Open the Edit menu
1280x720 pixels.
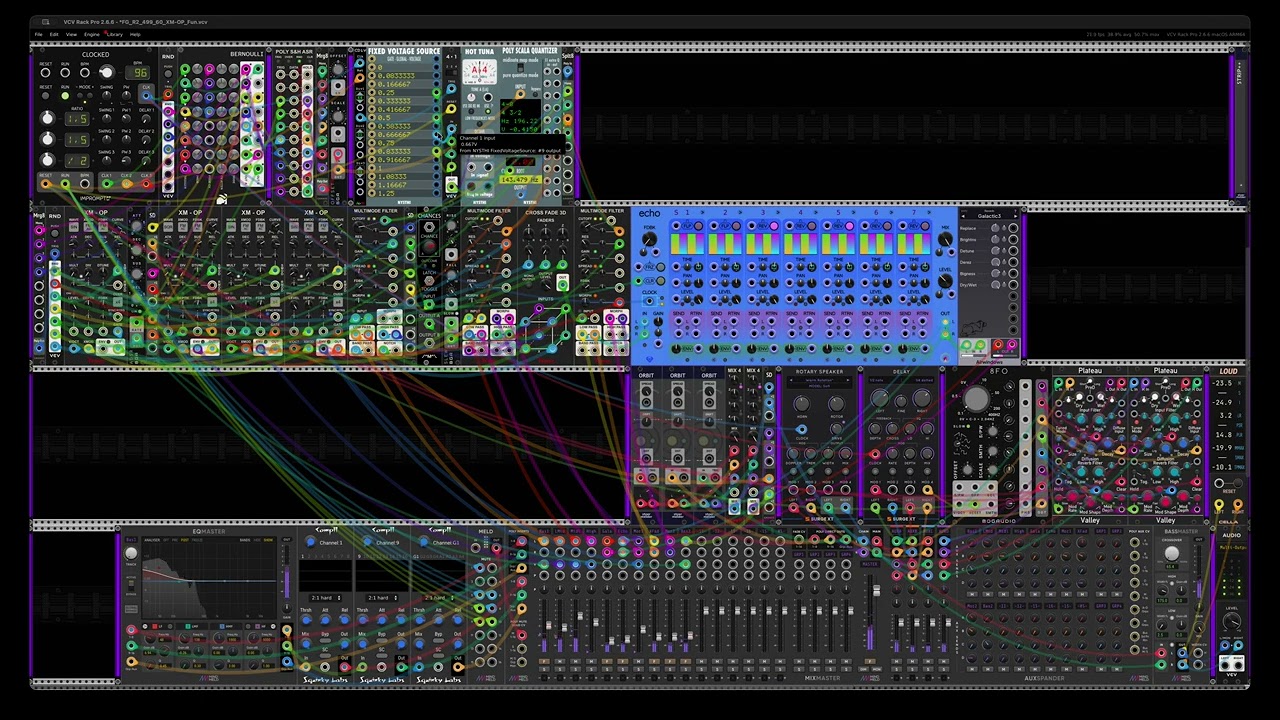coord(54,34)
